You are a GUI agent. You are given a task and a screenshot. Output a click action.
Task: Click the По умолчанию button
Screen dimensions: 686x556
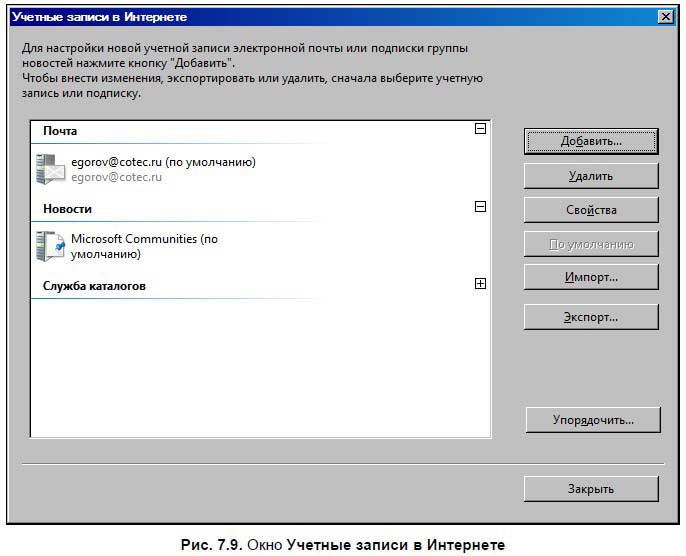(x=591, y=244)
